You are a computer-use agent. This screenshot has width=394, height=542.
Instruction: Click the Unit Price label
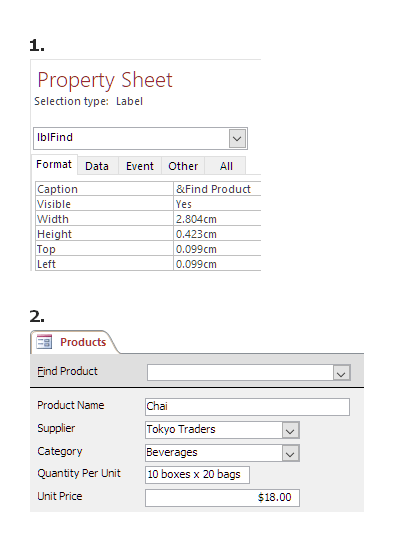pyautogui.click(x=60, y=496)
